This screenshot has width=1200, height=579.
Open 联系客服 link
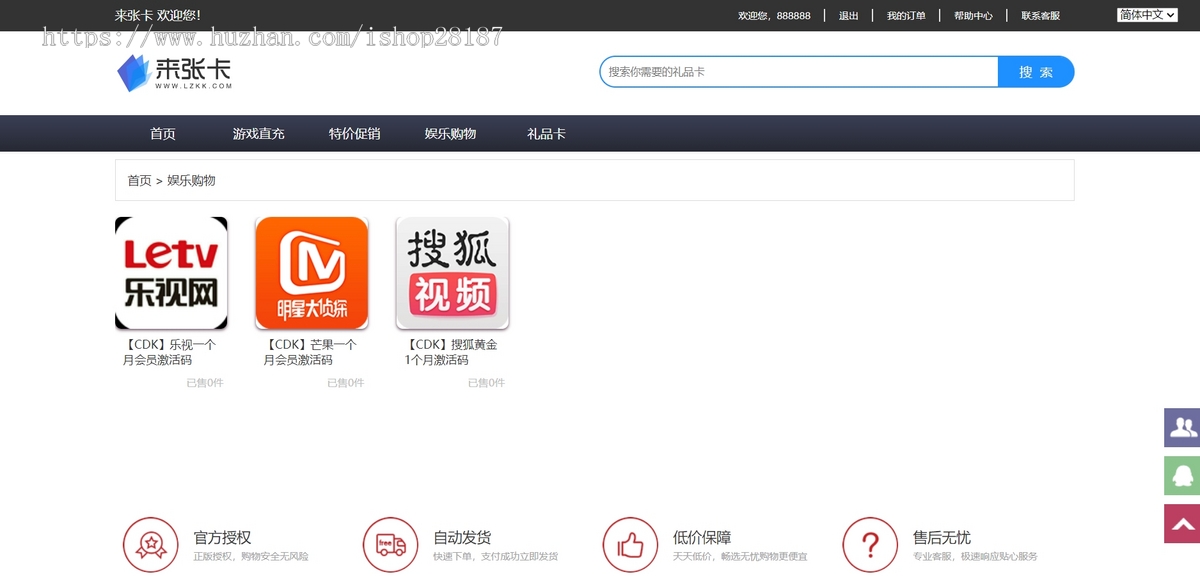coord(1041,16)
